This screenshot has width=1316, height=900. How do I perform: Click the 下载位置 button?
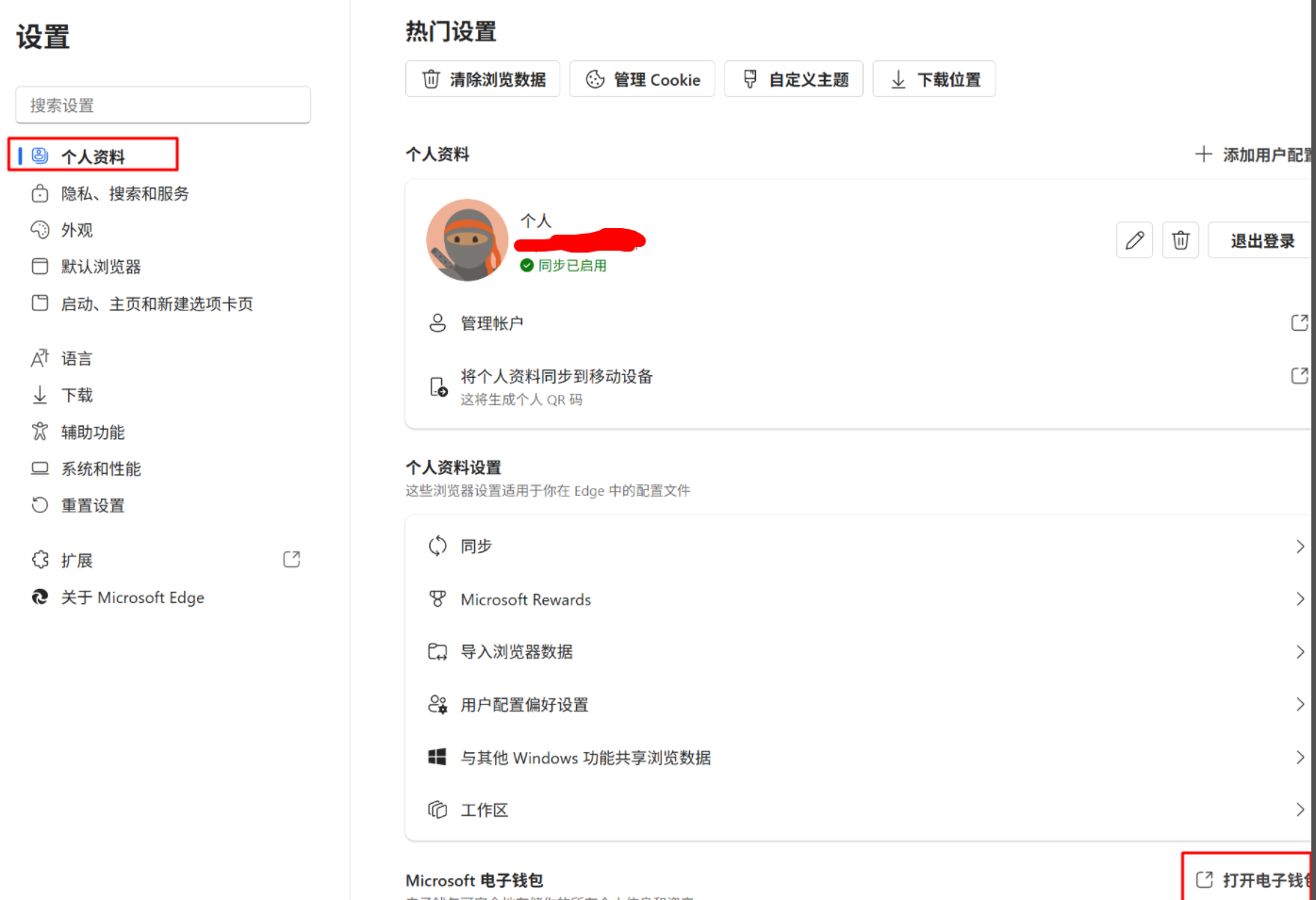pos(934,79)
